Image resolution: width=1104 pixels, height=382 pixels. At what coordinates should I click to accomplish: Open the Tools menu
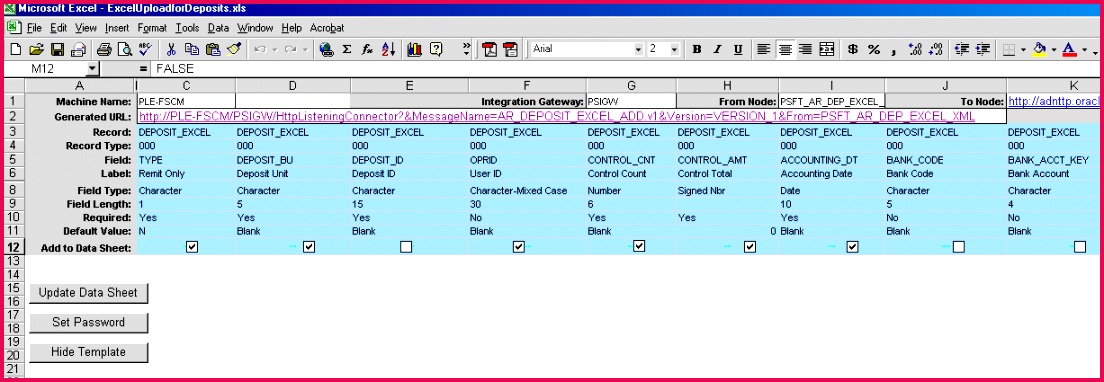187,28
